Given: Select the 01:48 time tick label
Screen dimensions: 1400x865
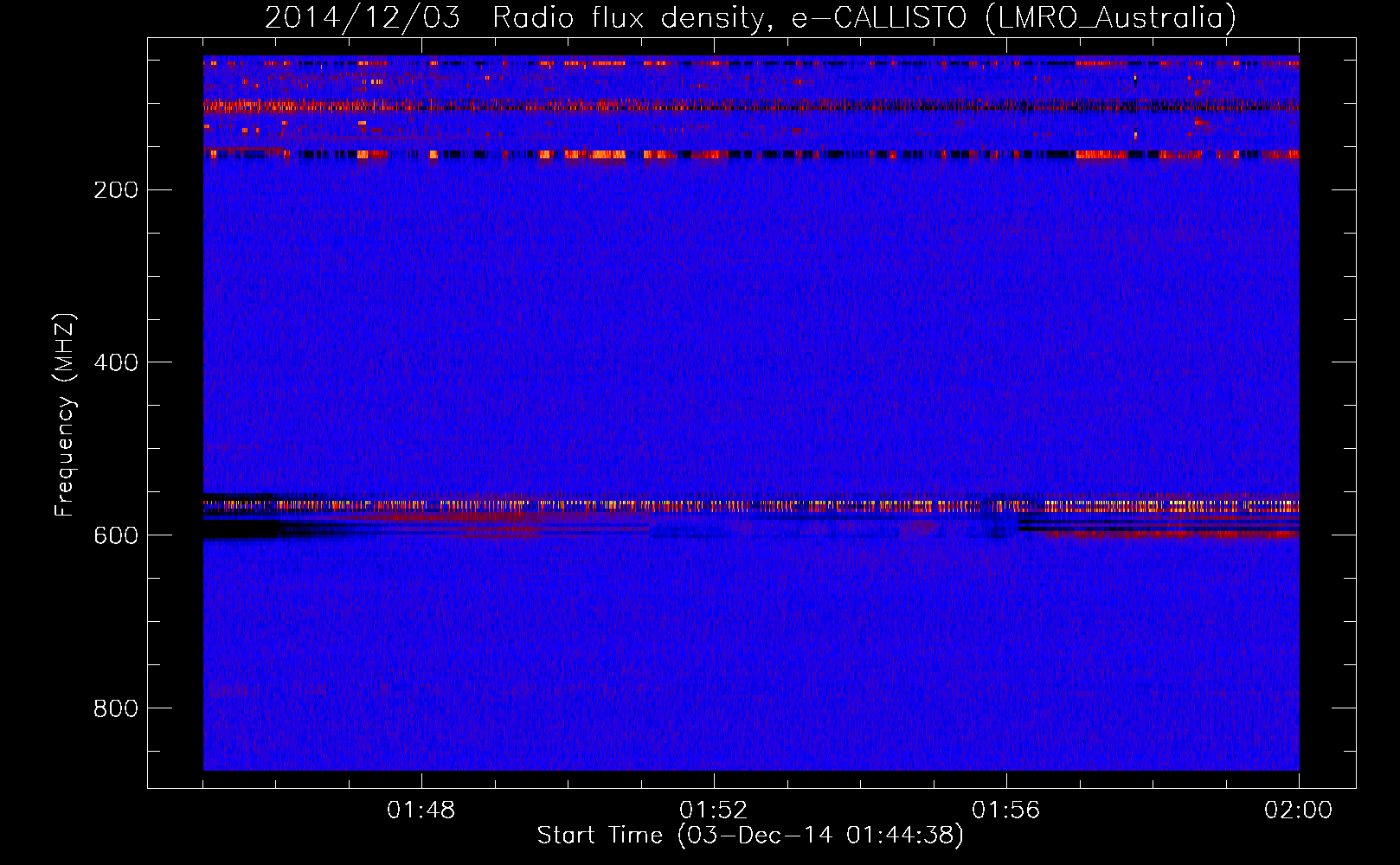Looking at the screenshot, I should coord(421,811).
